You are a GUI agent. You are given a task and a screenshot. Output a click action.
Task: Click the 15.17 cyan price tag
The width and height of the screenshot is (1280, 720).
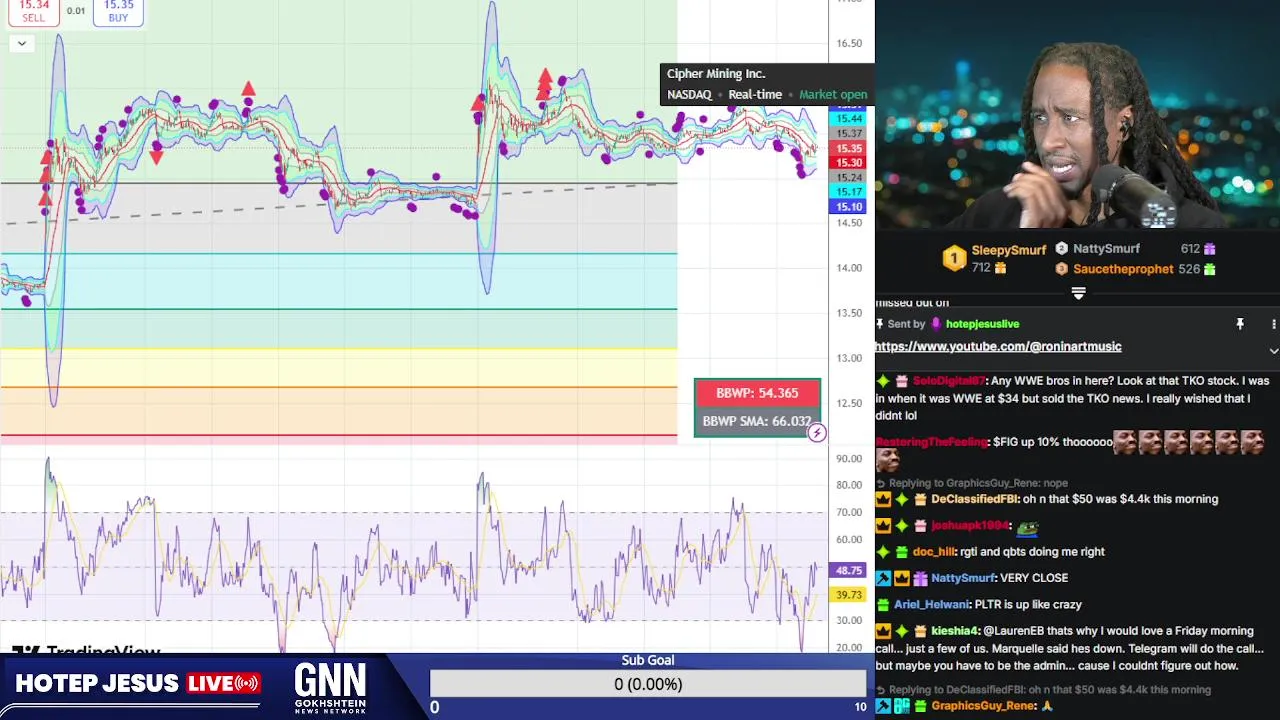tap(849, 192)
